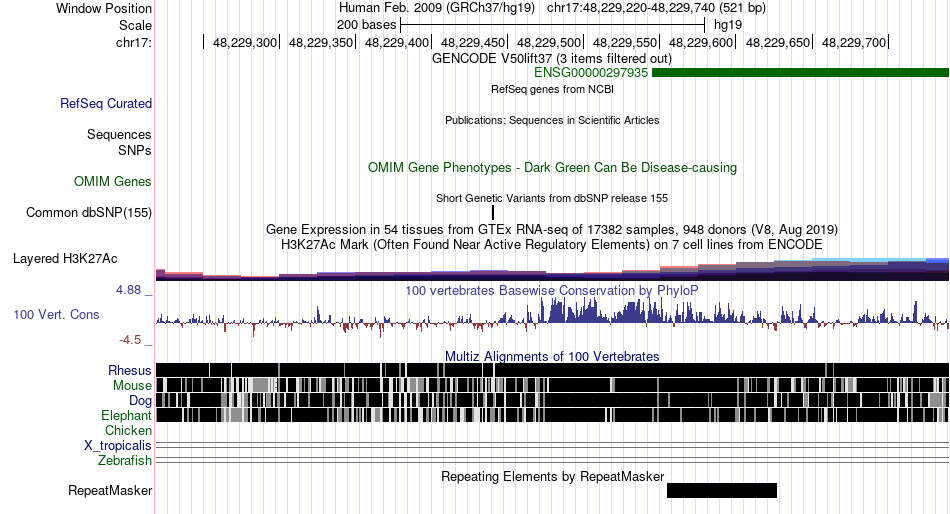Open the OMIM Genes track label

pos(113,181)
